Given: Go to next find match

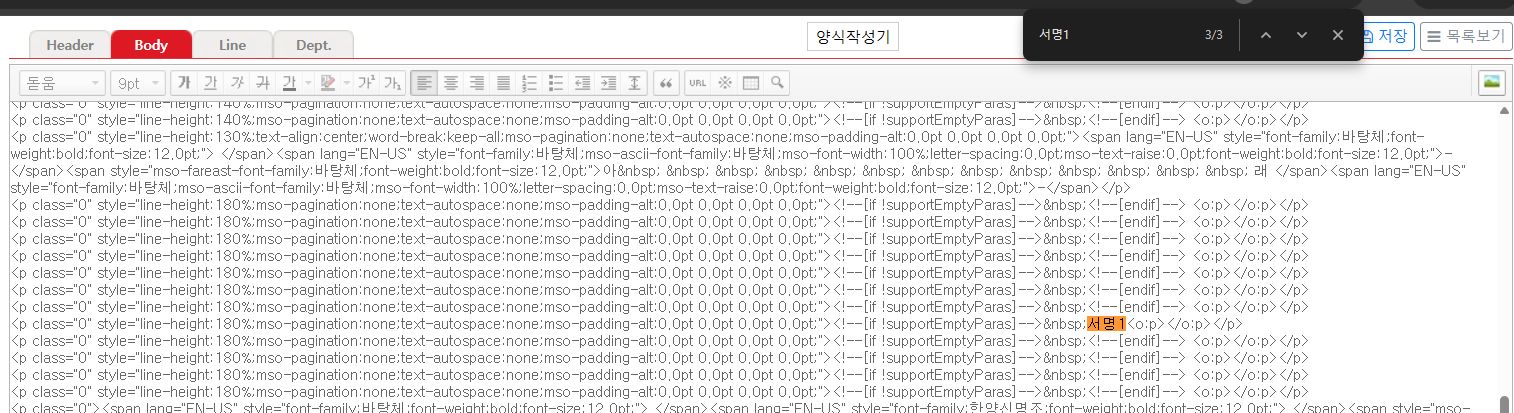Looking at the screenshot, I should click(x=1302, y=35).
